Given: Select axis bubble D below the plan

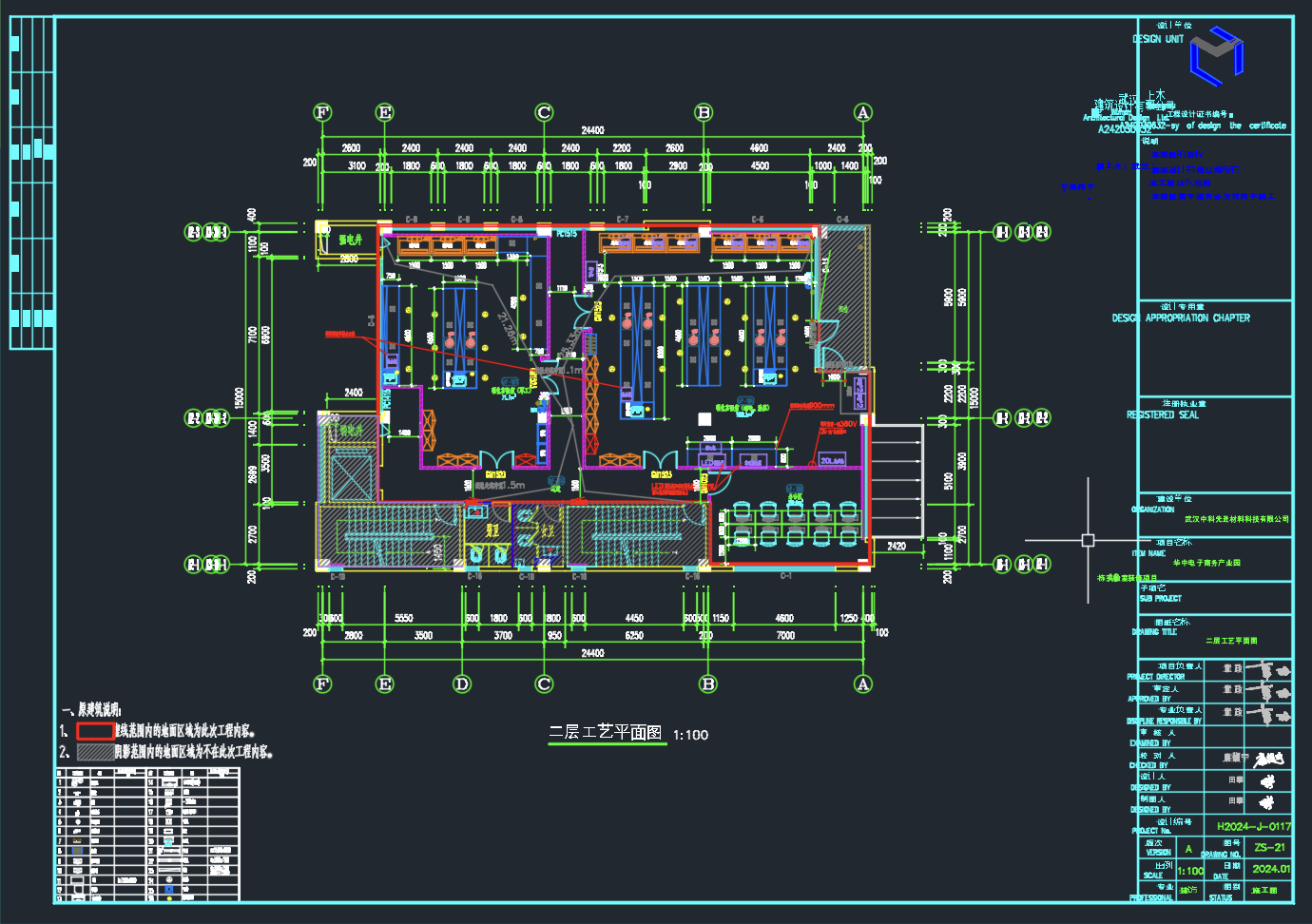Looking at the screenshot, I should (462, 683).
